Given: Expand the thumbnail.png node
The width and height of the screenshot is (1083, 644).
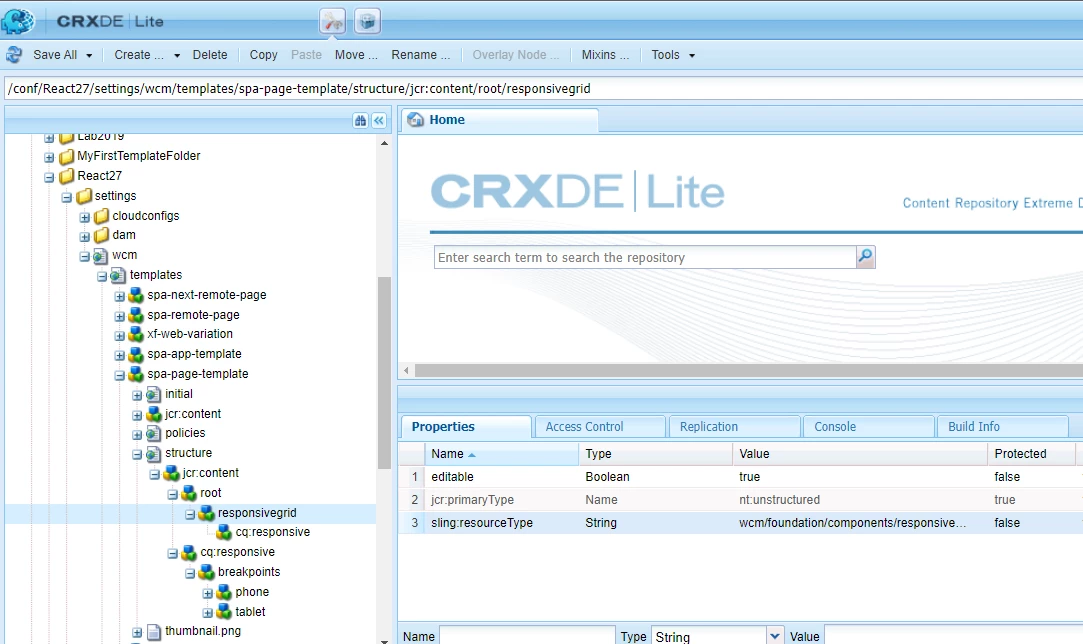Looking at the screenshot, I should [x=137, y=633].
